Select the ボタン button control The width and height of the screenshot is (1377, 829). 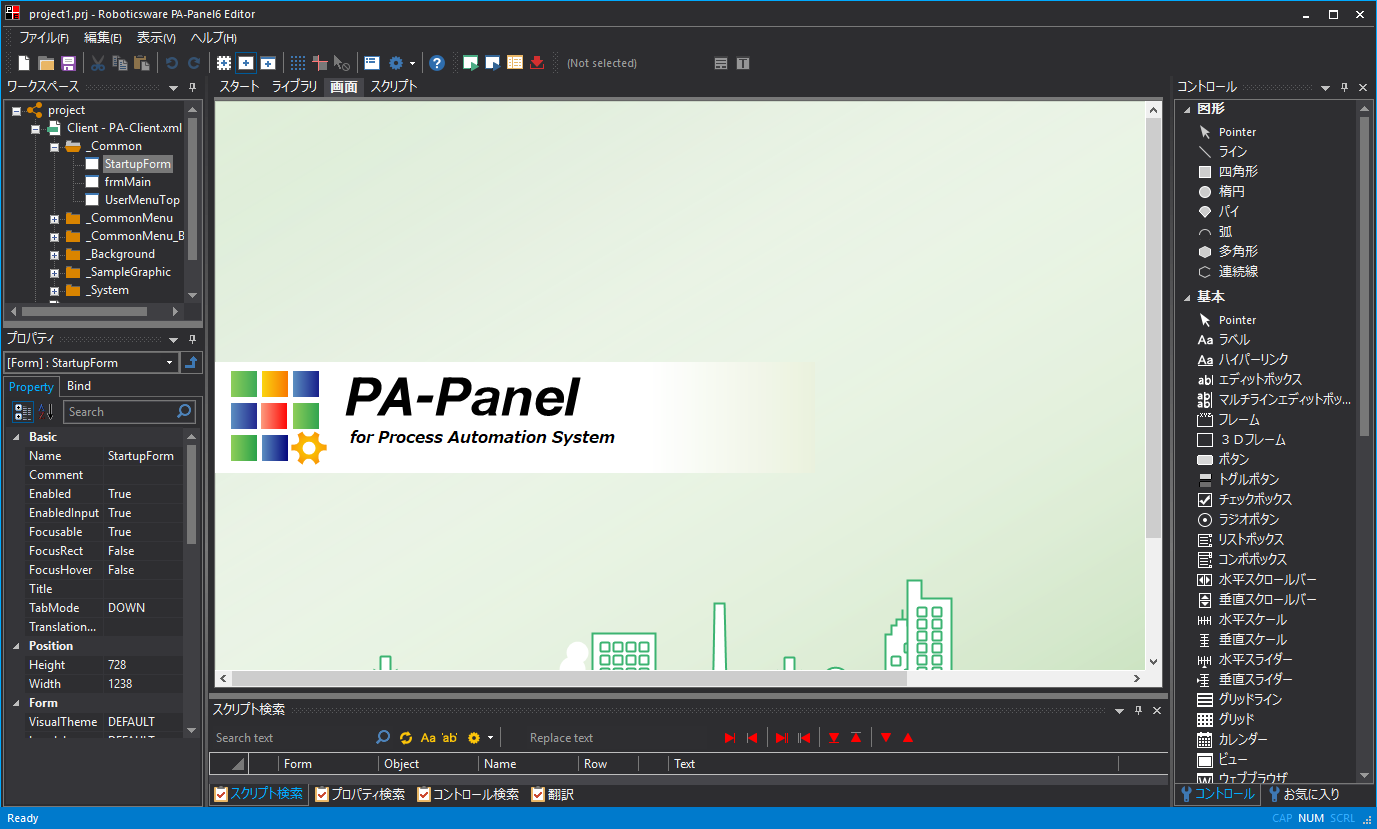coord(1223,460)
